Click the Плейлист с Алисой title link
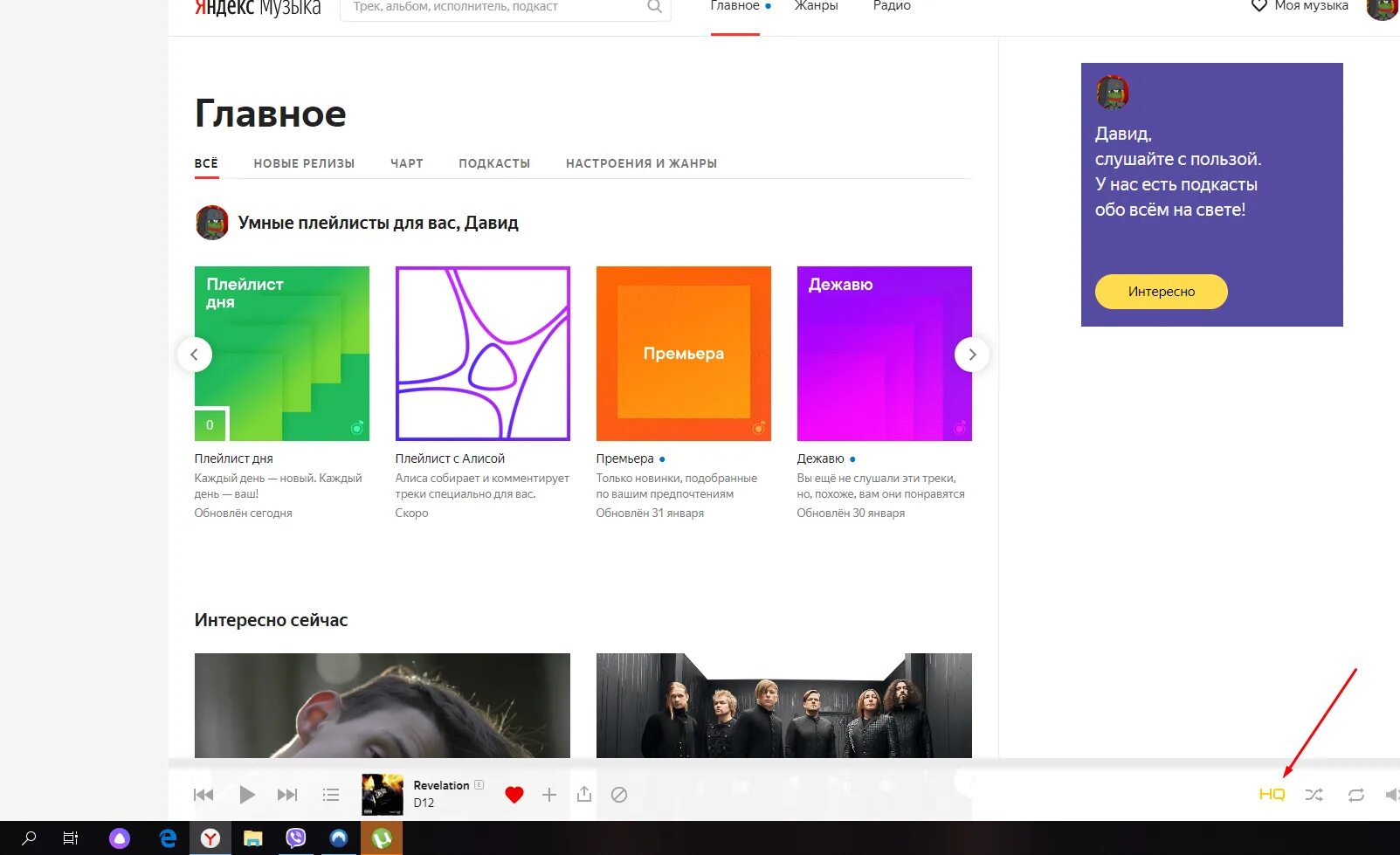 coord(450,459)
